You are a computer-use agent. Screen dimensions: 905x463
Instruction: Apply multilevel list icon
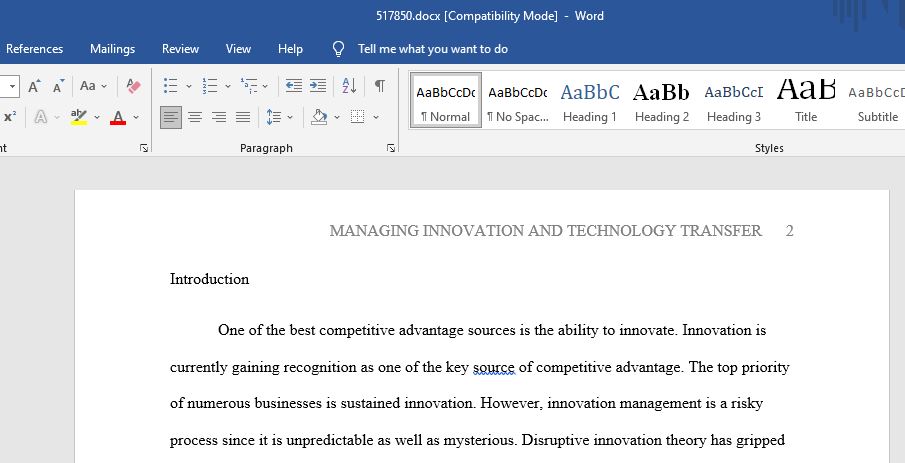click(249, 86)
